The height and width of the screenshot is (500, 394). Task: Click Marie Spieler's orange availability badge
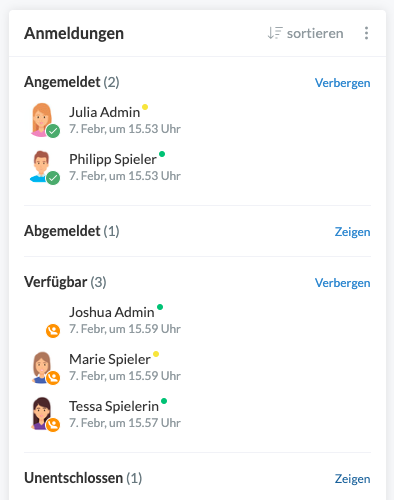coord(53,378)
